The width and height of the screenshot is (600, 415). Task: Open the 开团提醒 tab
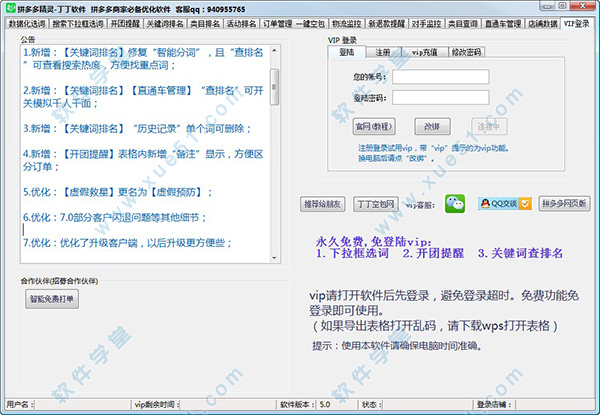125,24
